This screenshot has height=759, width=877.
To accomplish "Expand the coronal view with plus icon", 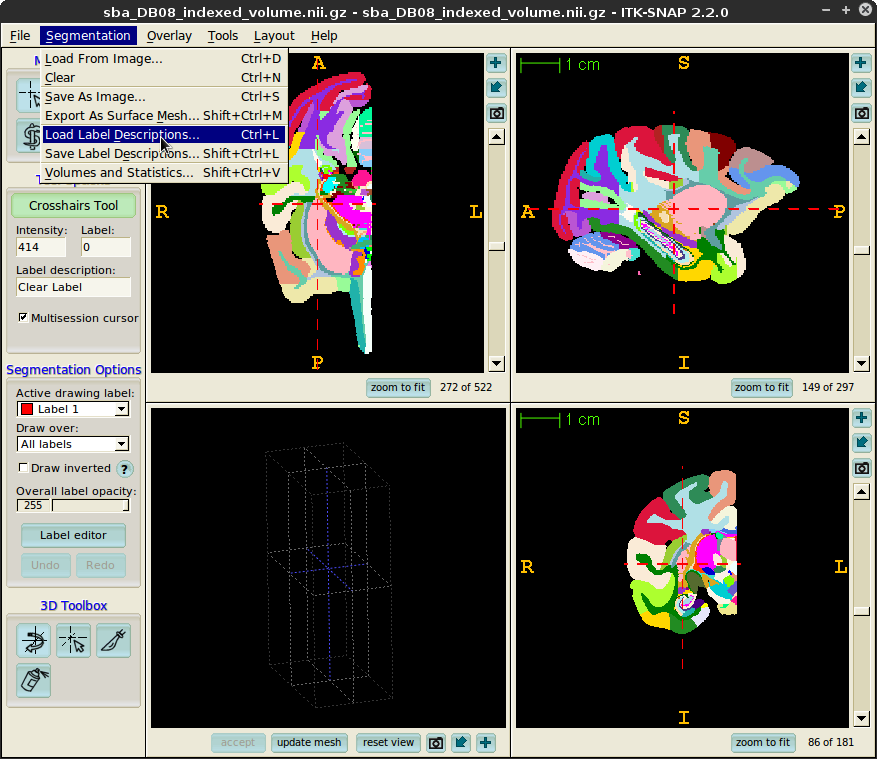I will (861, 418).
